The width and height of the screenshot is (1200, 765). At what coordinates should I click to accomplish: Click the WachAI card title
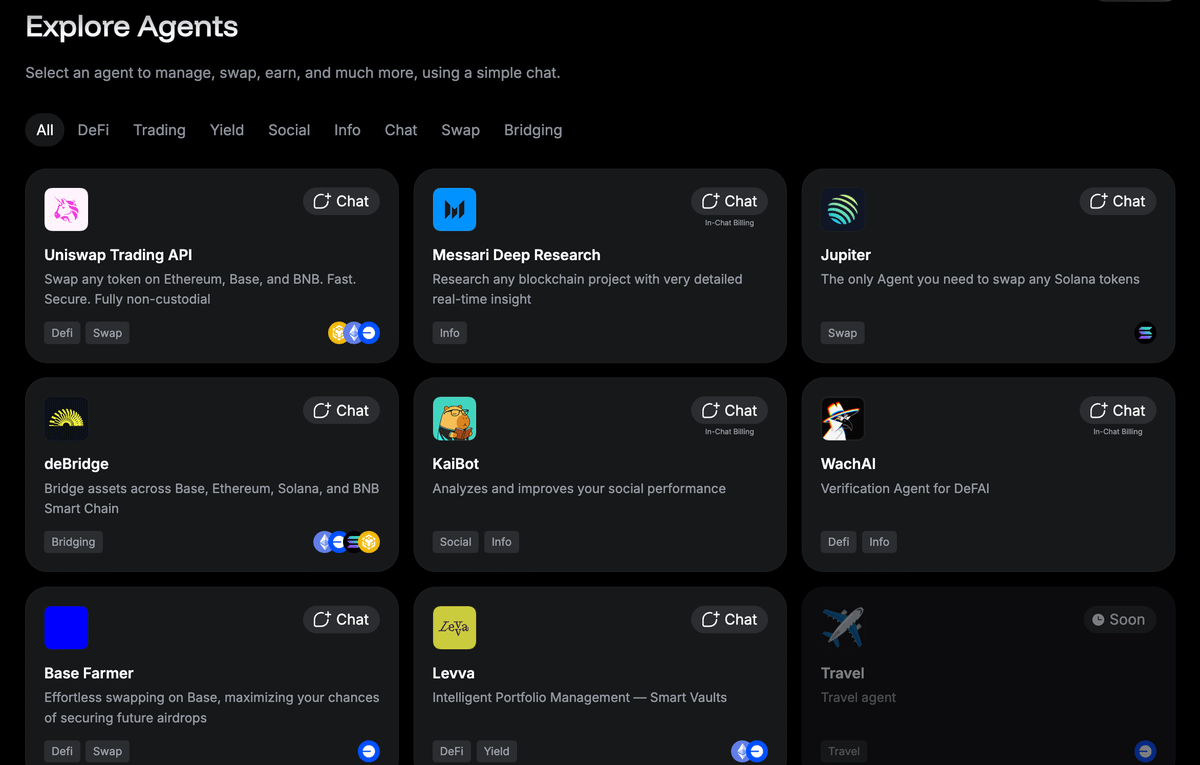tap(848, 464)
